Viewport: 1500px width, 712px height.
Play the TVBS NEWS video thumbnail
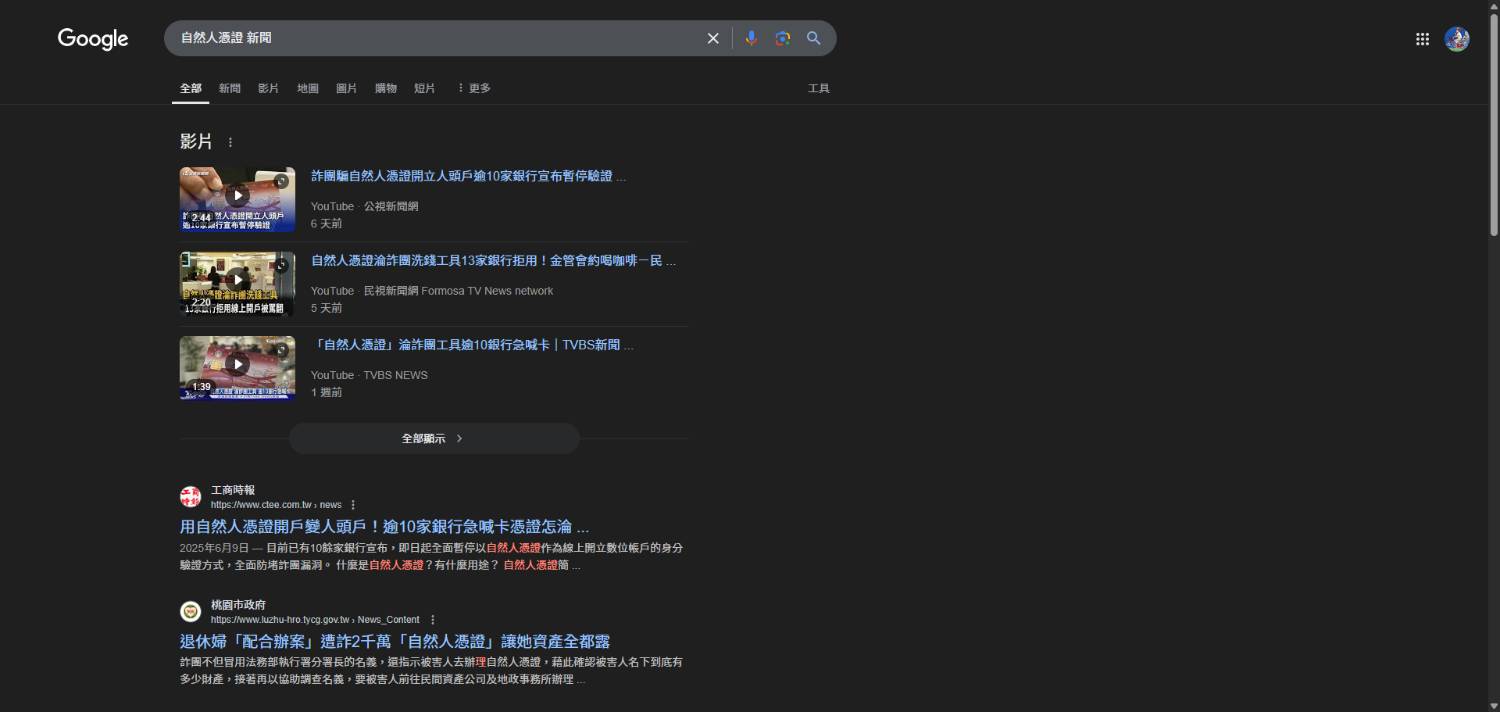pos(237,368)
